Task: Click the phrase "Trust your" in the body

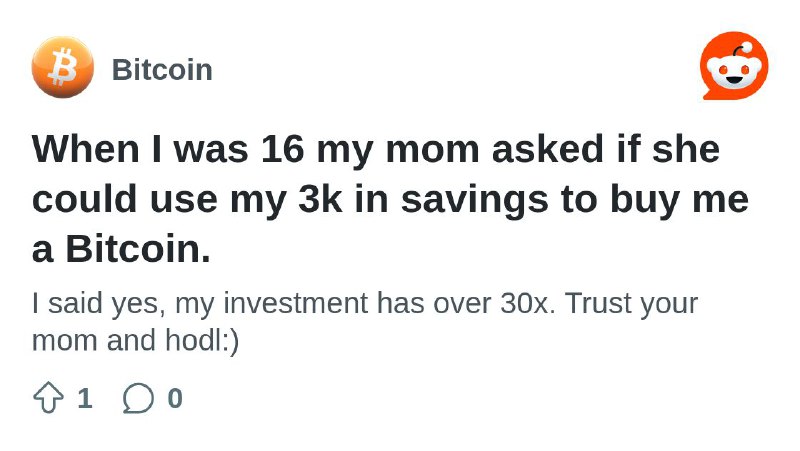Action: tap(631, 304)
